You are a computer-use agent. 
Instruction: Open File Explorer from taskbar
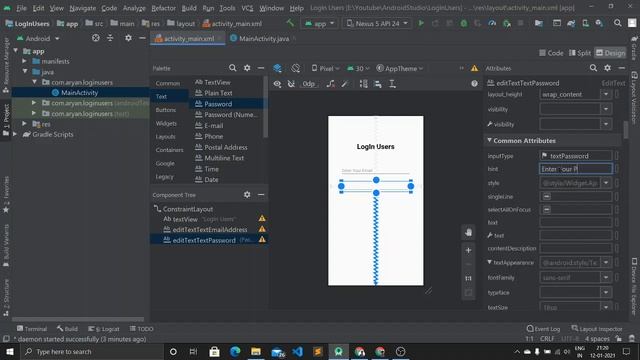click(x=256, y=351)
